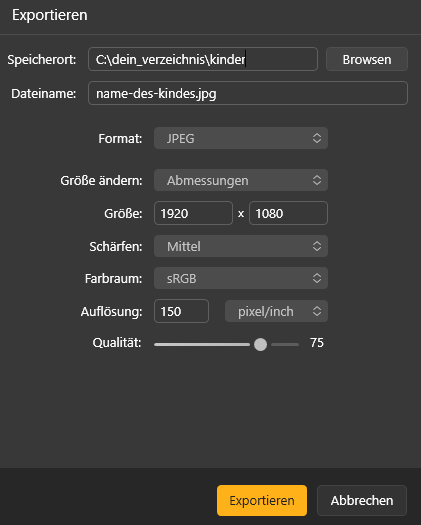421x525 pixels.
Task: Cancel with the Abbrechen button
Action: pyautogui.click(x=362, y=500)
